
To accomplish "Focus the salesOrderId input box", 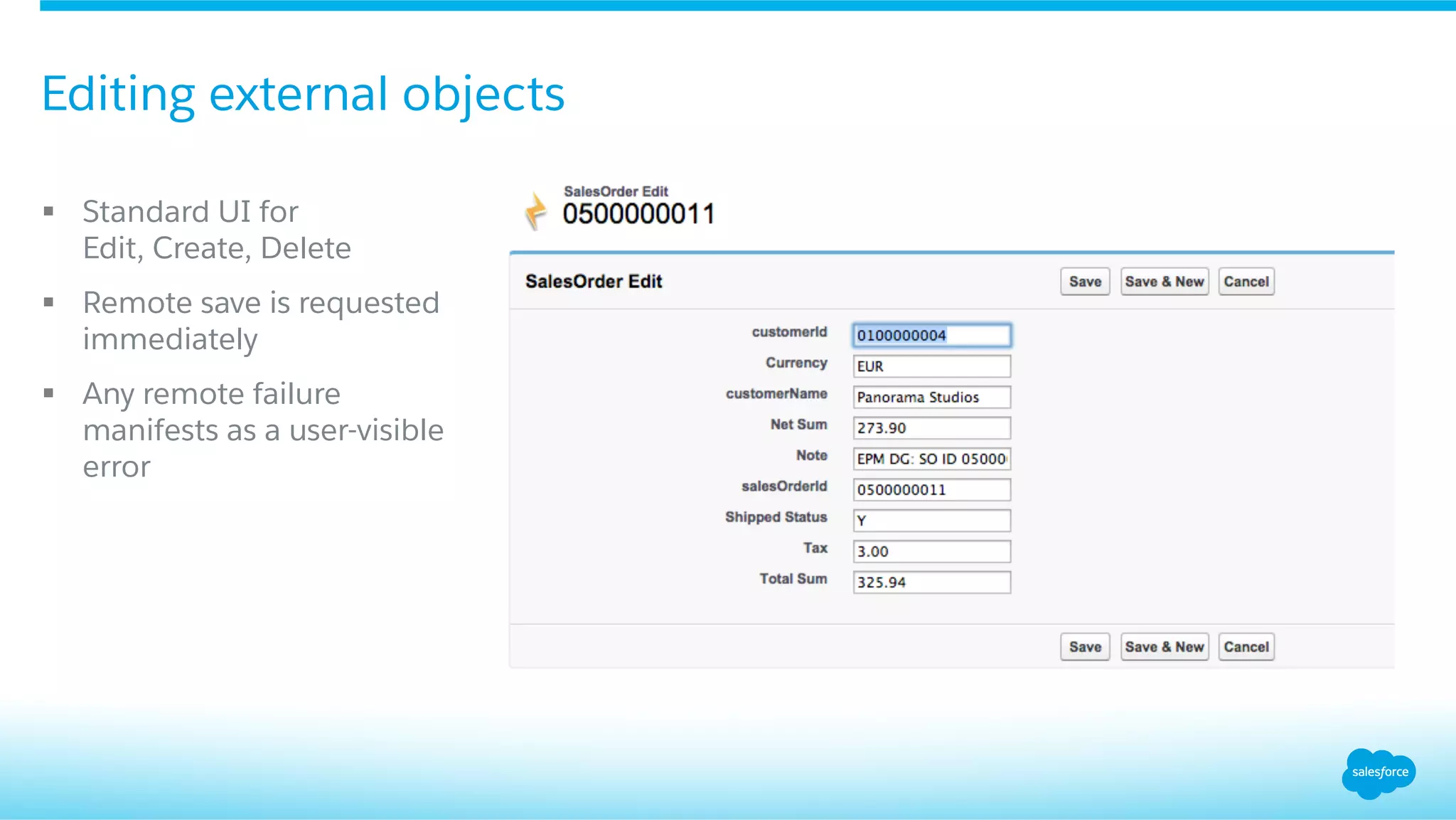I will point(931,490).
